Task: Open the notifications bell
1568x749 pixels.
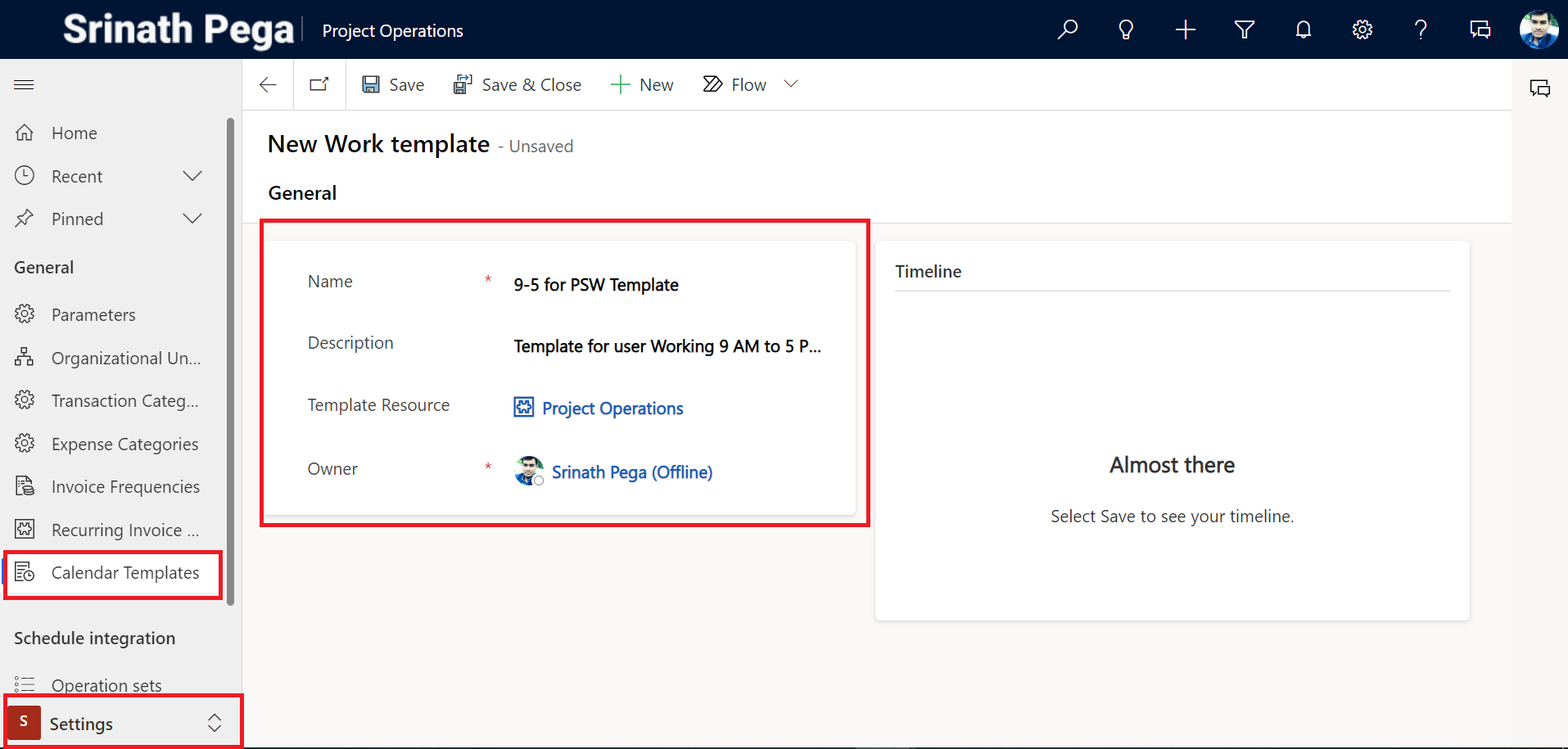Action: [x=1303, y=30]
